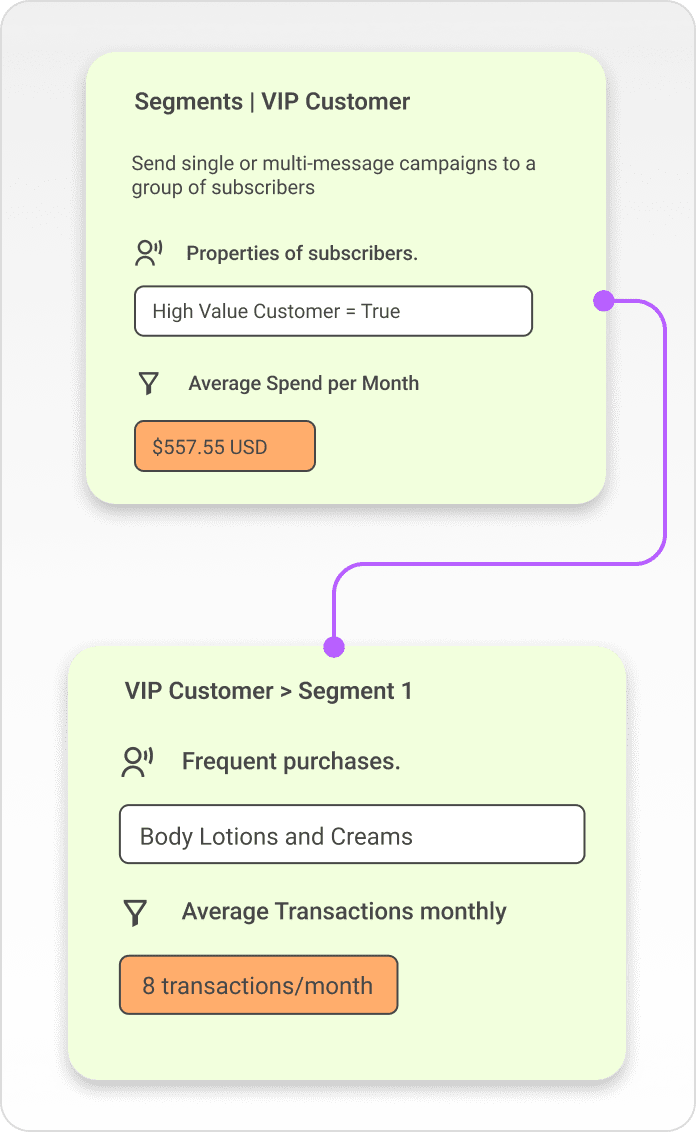Click the Average Spend per Month label
Screen dimensions: 696x1132
(303, 384)
